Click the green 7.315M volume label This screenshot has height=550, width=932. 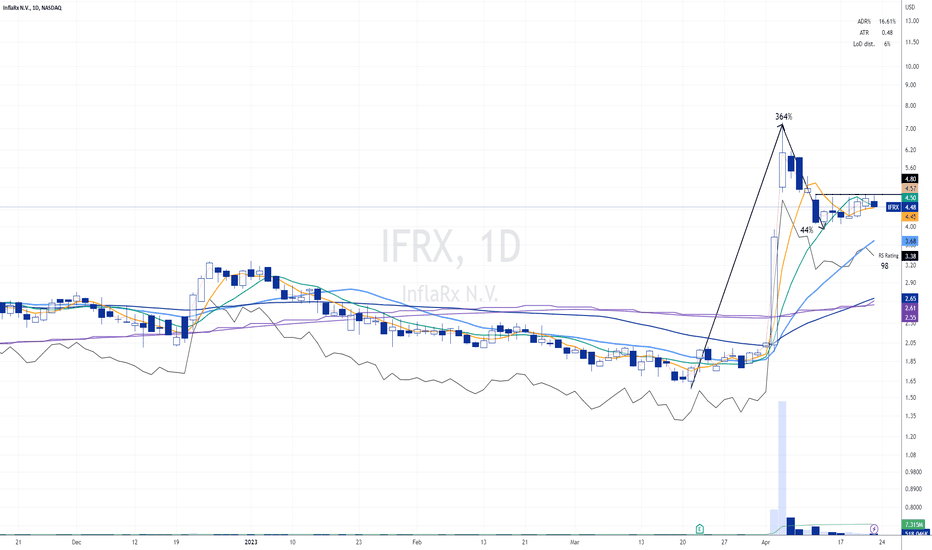914,524
